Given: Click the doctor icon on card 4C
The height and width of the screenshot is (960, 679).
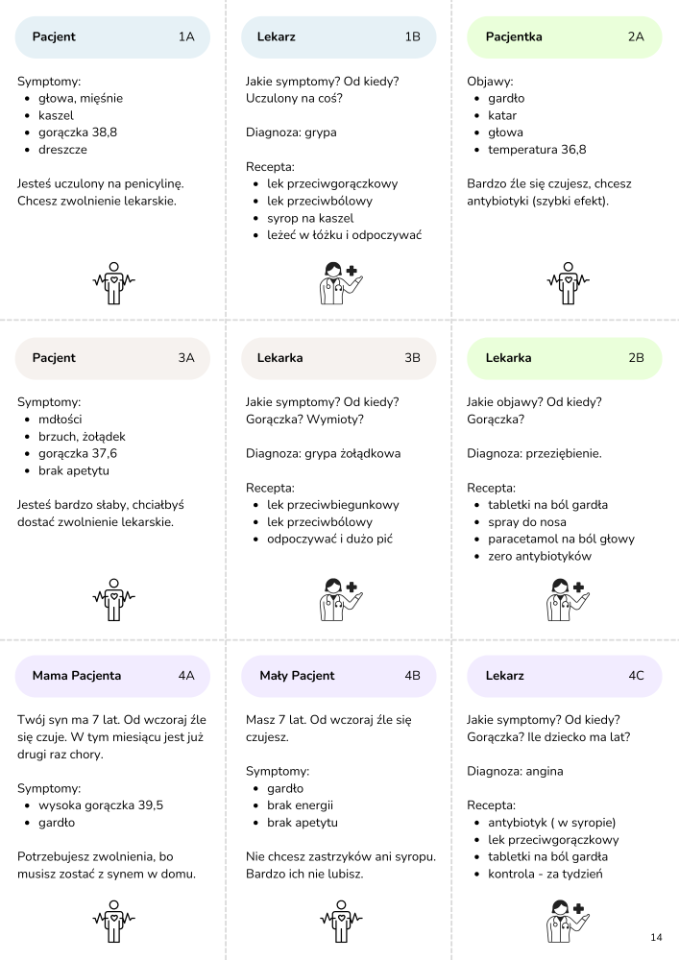Looking at the screenshot, I should (x=567, y=919).
